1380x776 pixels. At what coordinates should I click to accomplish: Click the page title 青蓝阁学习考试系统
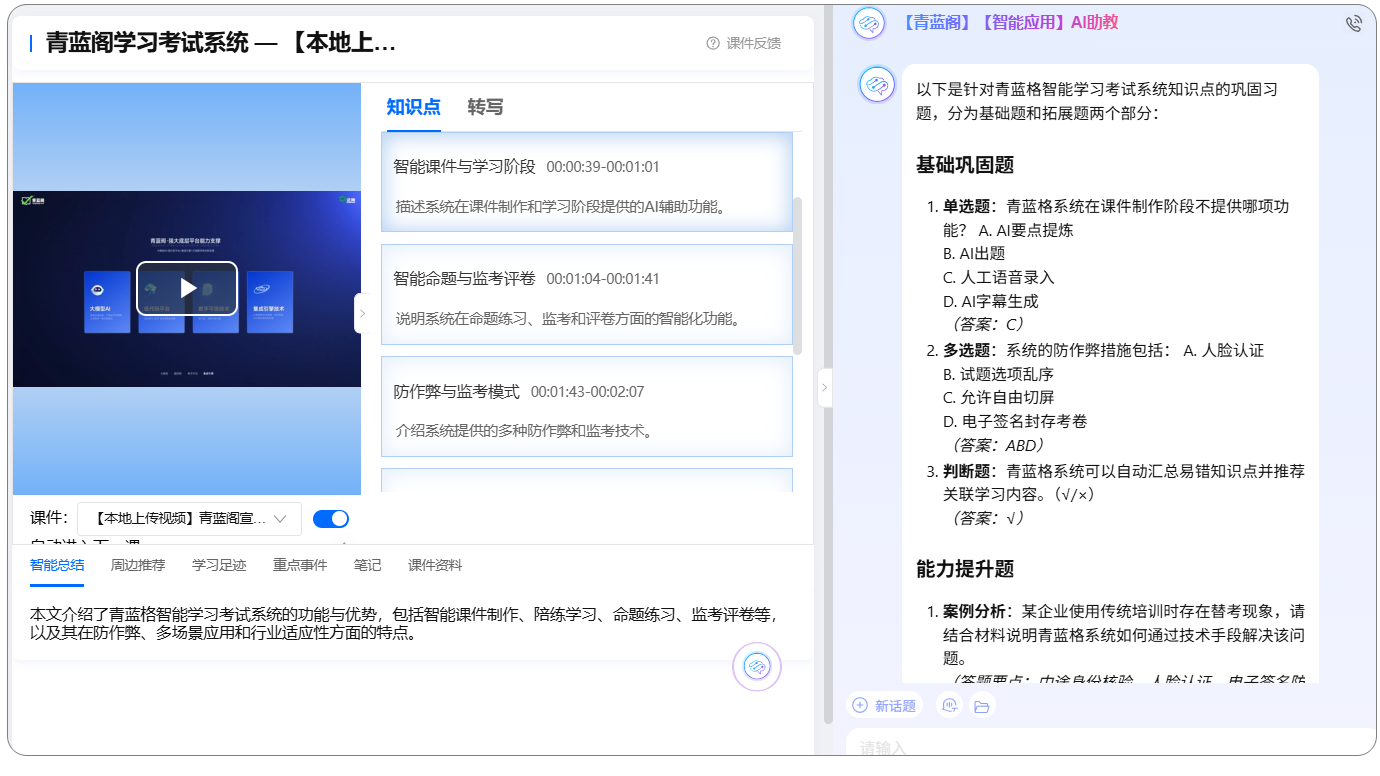coord(221,43)
